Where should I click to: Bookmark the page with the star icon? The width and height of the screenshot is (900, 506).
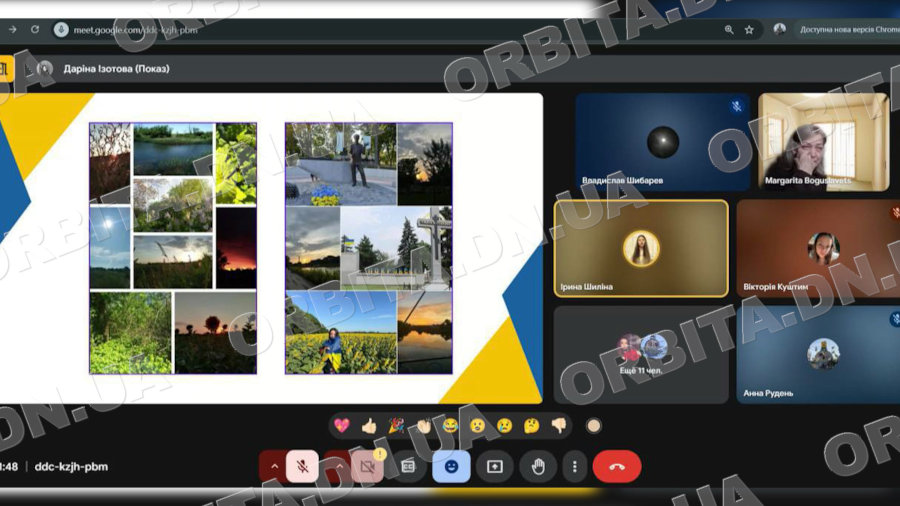749,30
